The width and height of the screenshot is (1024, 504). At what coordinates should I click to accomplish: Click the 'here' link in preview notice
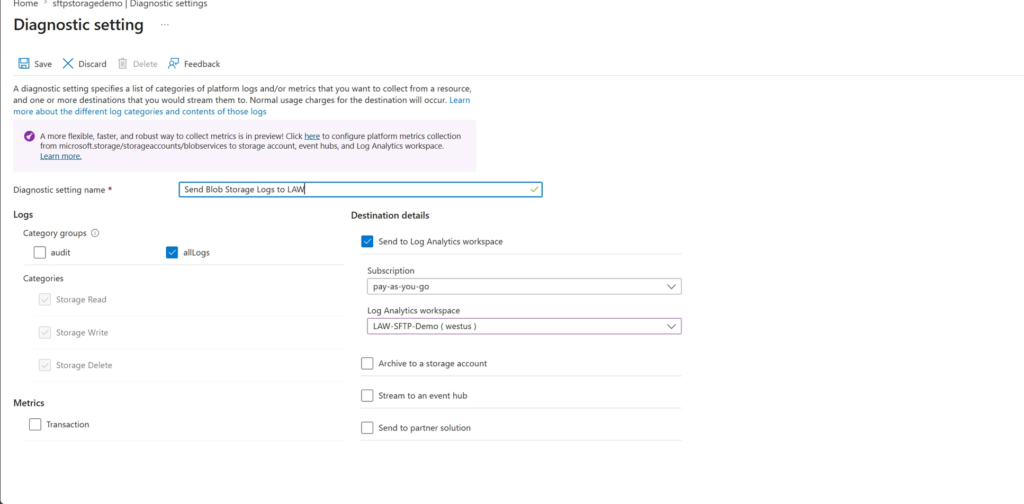click(312, 136)
